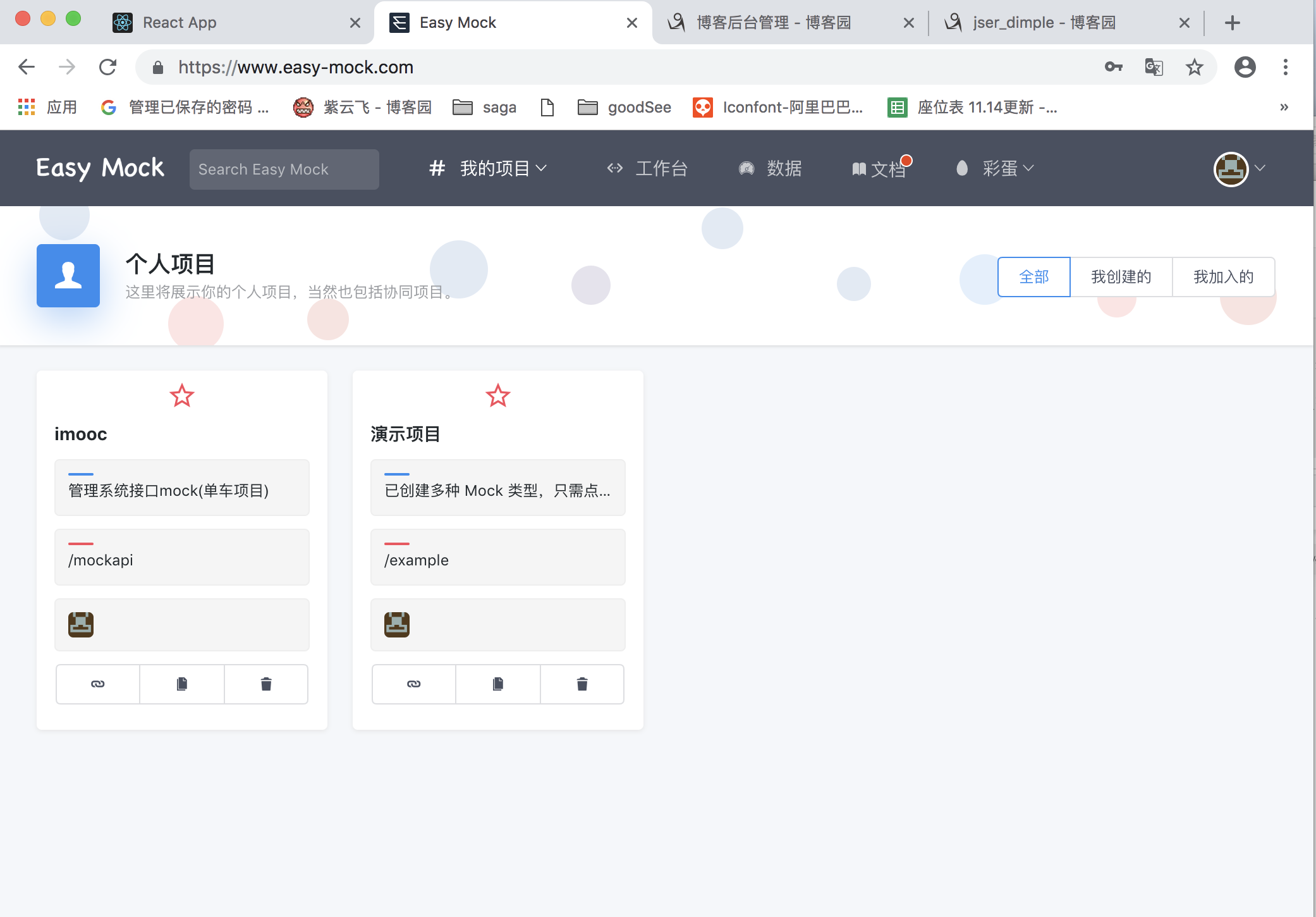Click Easy Mock logo
This screenshot has height=917, width=1316.
click(100, 168)
